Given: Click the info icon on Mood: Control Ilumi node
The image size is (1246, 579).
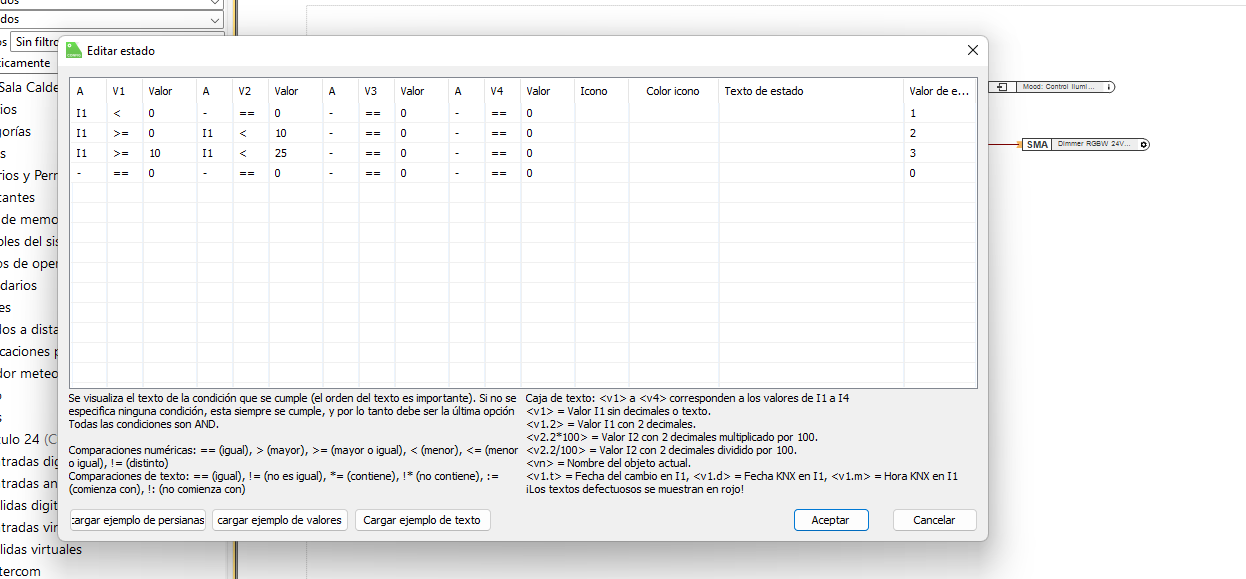Looking at the screenshot, I should [1109, 87].
